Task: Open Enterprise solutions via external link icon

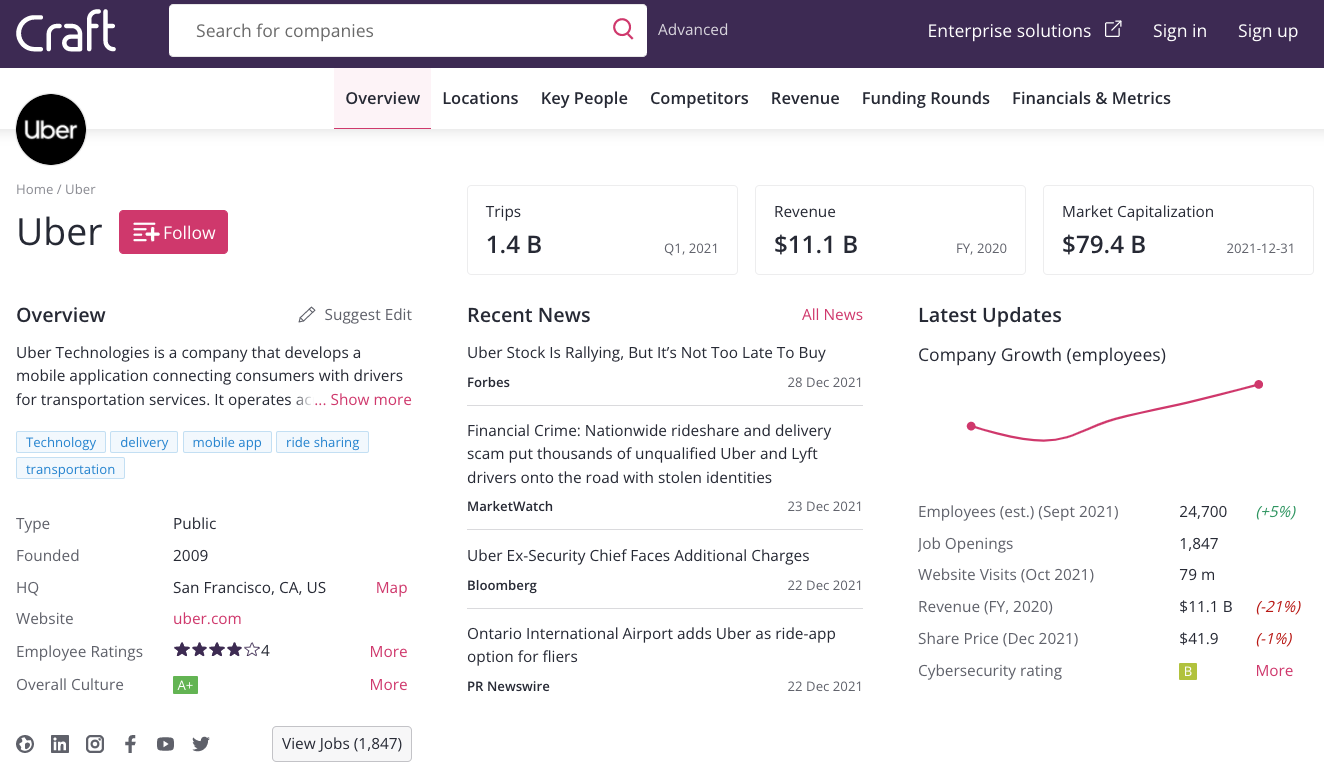Action: point(1113,29)
